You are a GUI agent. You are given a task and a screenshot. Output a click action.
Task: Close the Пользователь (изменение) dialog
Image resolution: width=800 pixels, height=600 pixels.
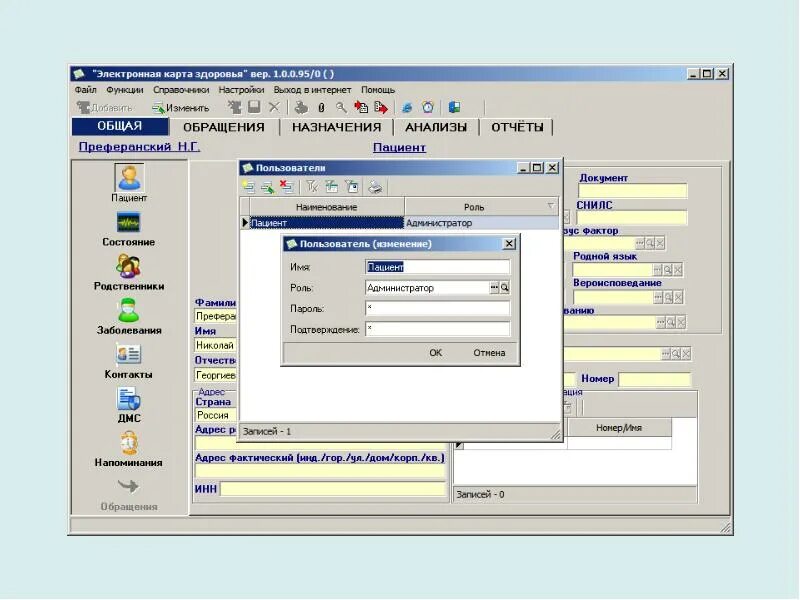(509, 244)
